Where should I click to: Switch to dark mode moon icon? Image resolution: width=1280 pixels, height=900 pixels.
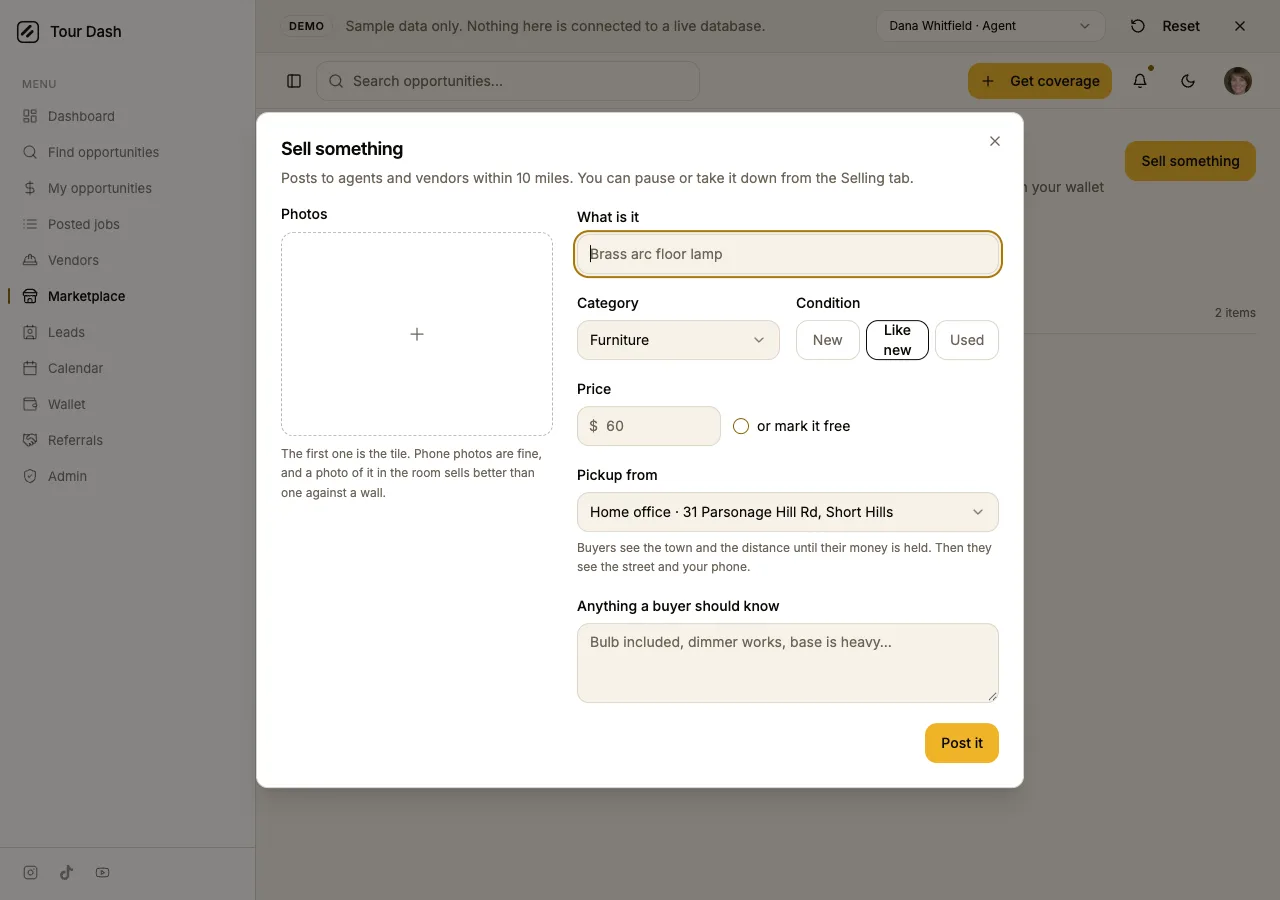pos(1188,81)
